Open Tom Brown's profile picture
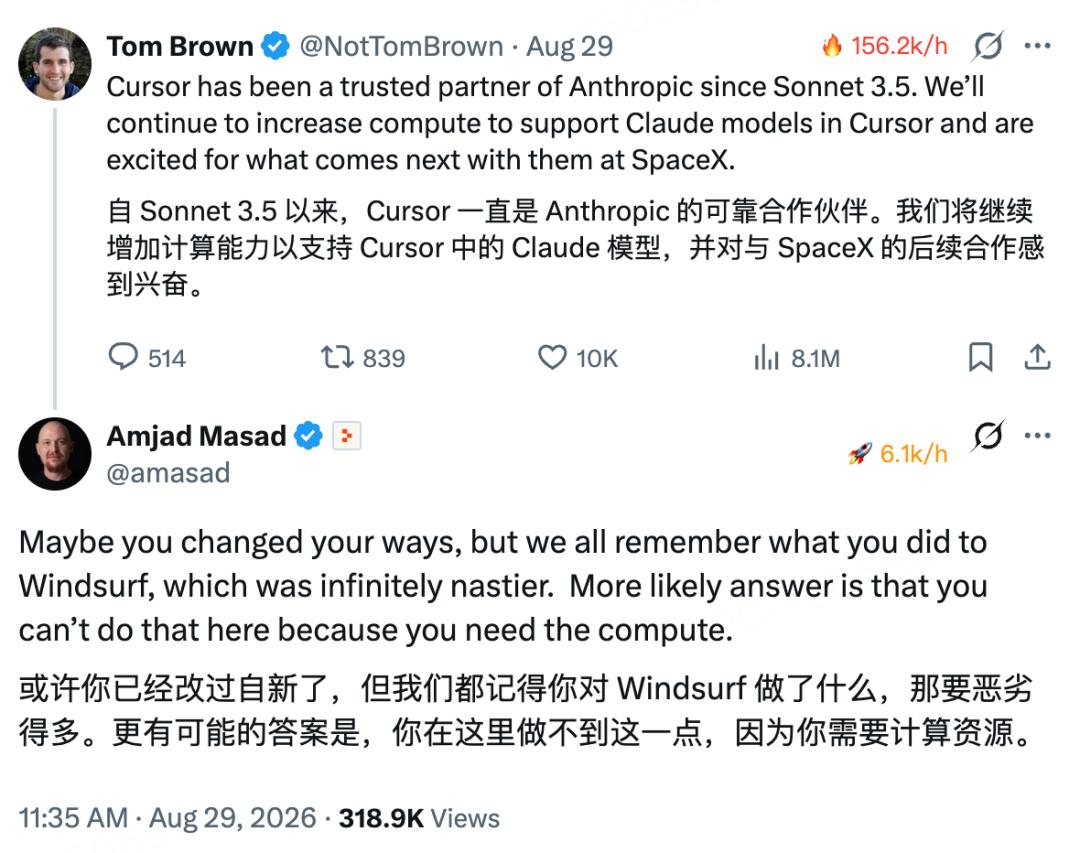Image resolution: width=1080 pixels, height=853 pixels. tap(54, 64)
